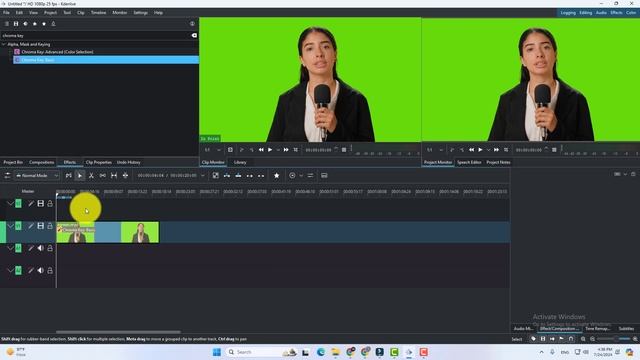Screen dimensions: 640x360
Task: Switch to the Clip Properties tab
Action: [98, 162]
